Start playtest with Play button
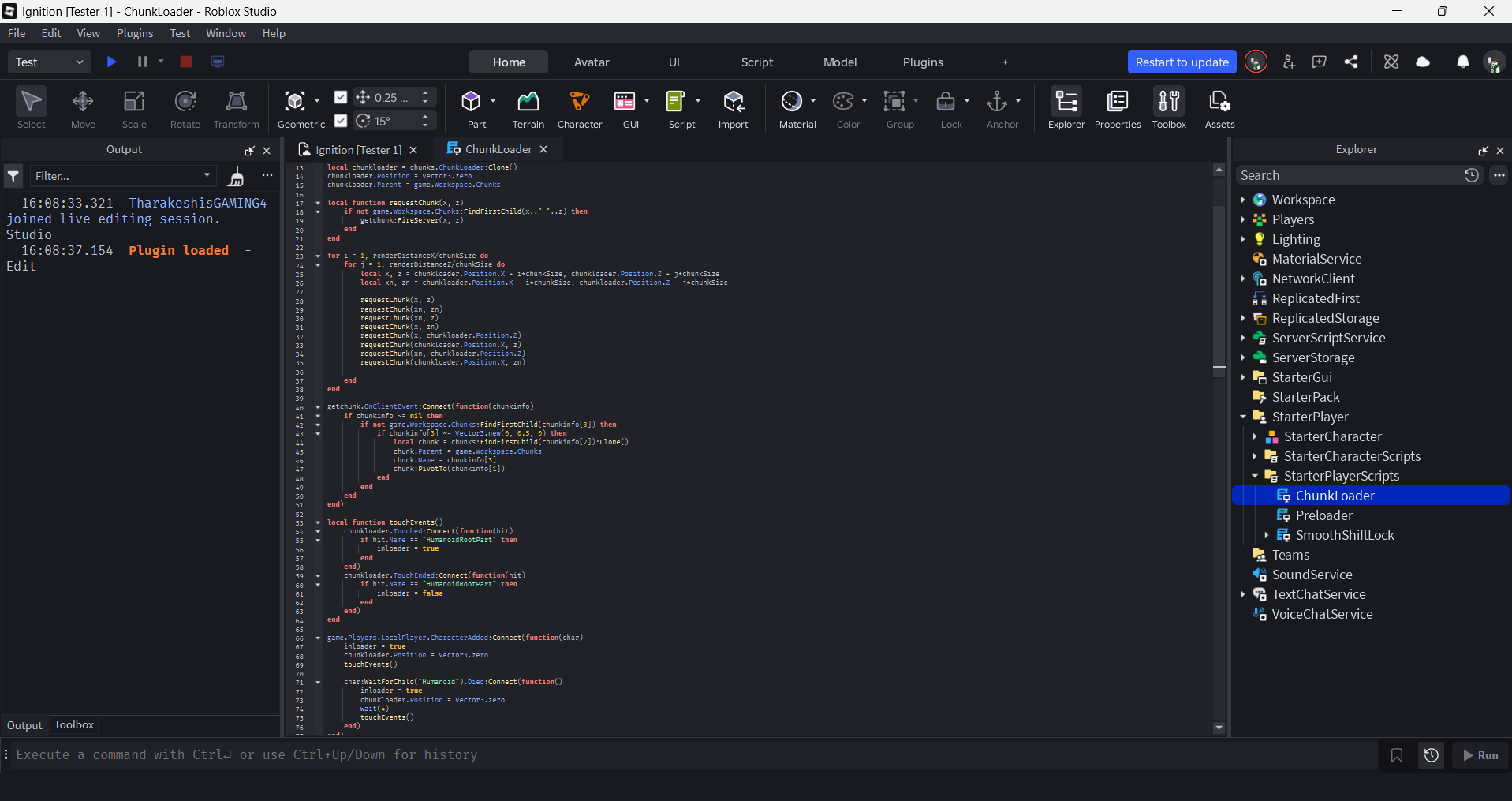This screenshot has height=801, width=1512. 112,62
